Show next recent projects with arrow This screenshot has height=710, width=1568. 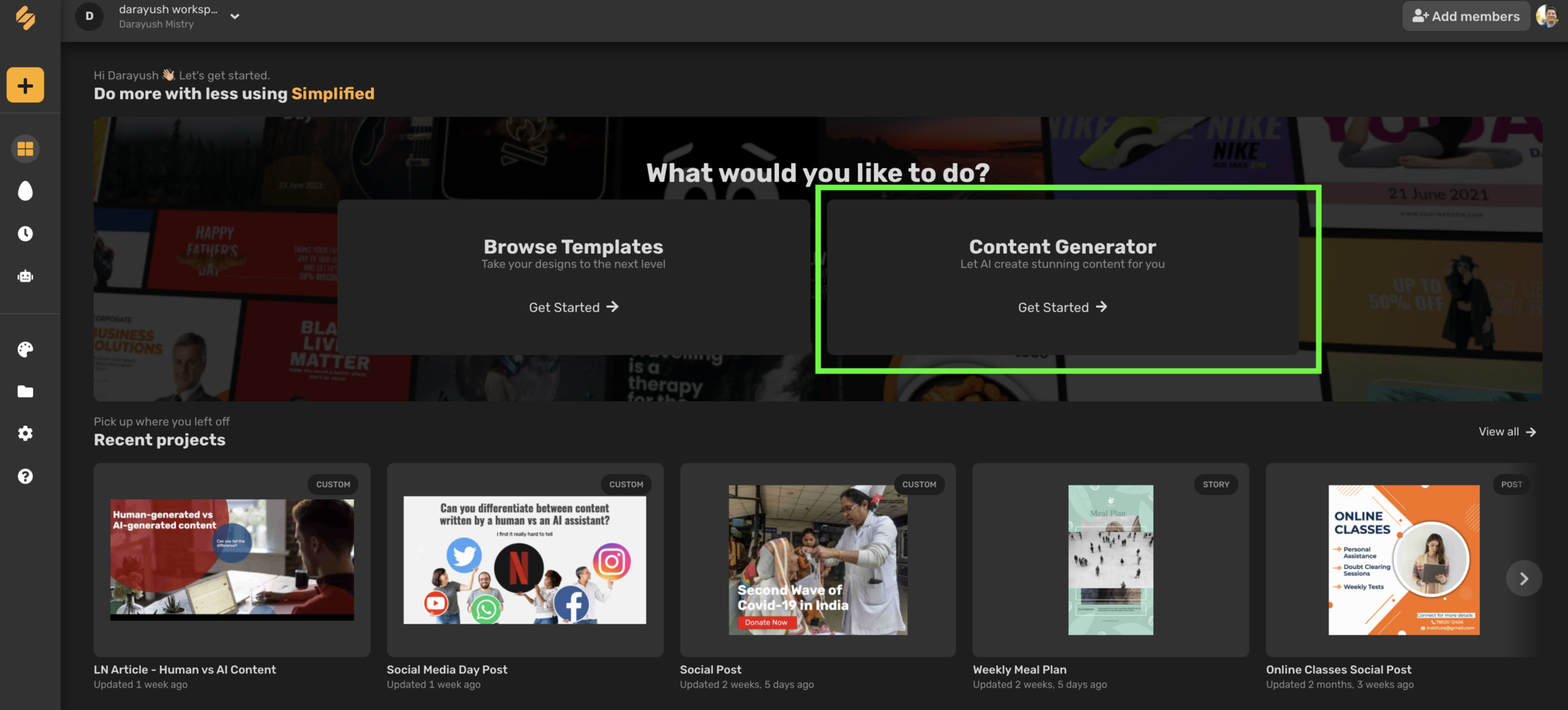click(x=1524, y=579)
